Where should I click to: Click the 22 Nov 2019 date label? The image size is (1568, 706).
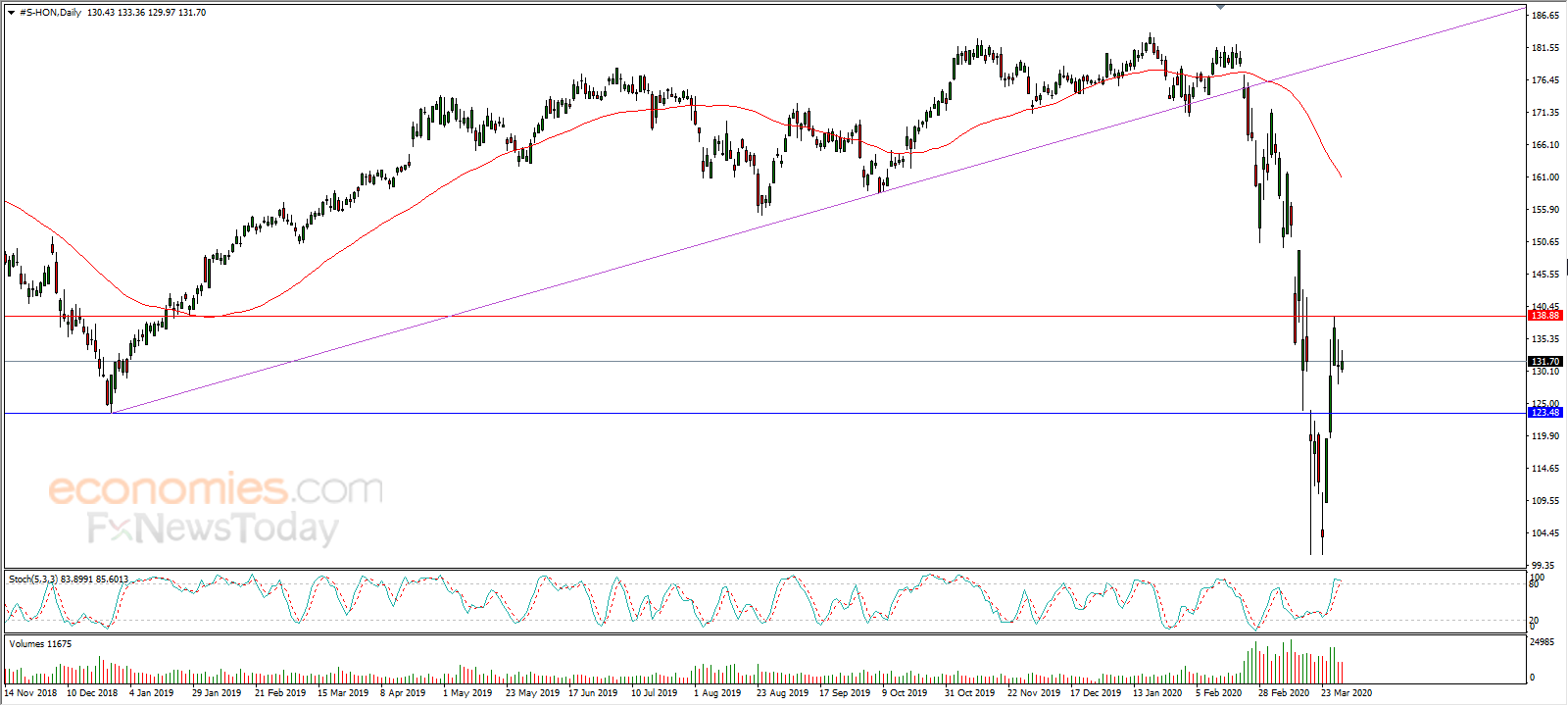tap(1034, 693)
